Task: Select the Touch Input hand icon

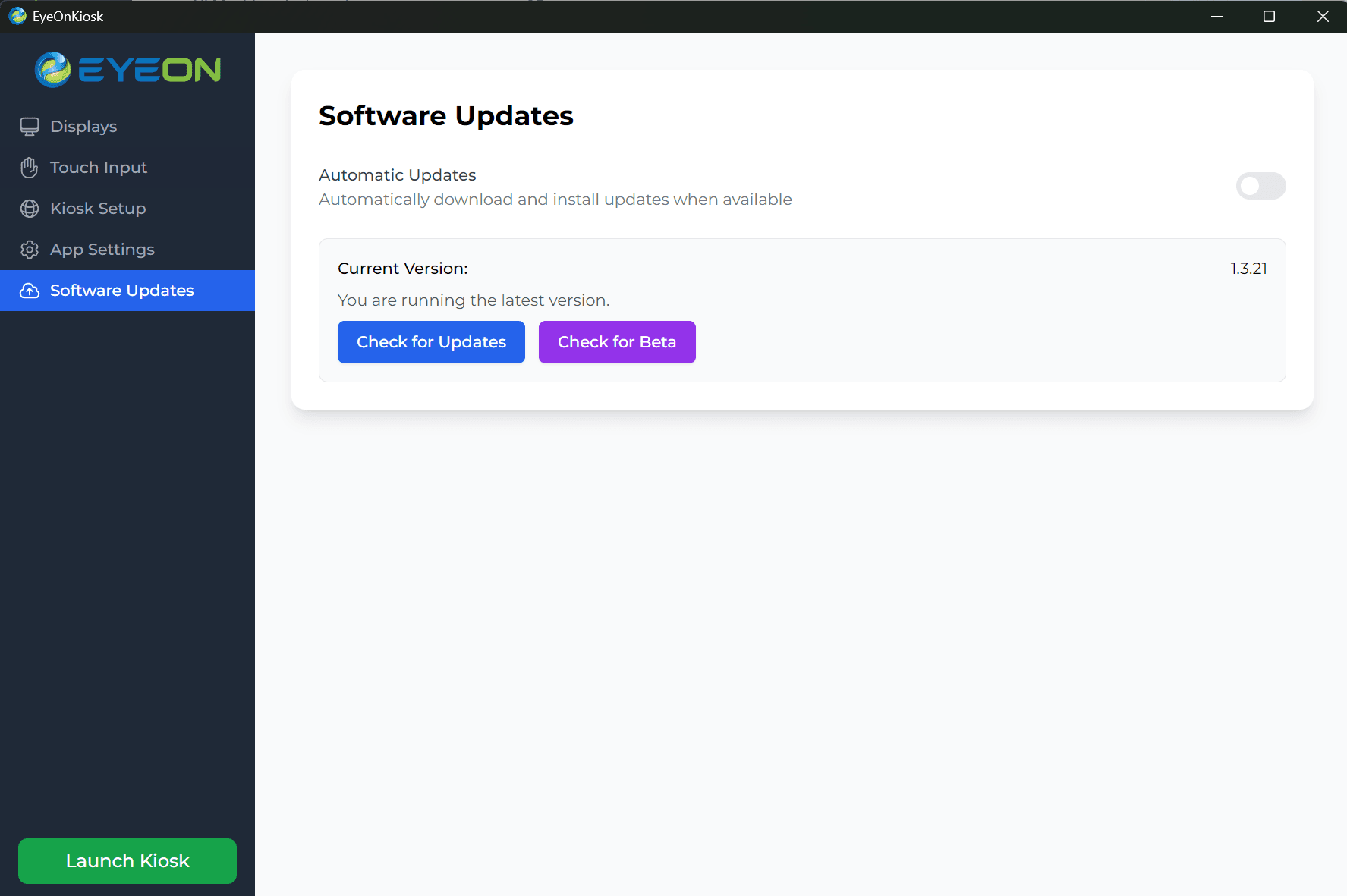Action: pos(30,168)
